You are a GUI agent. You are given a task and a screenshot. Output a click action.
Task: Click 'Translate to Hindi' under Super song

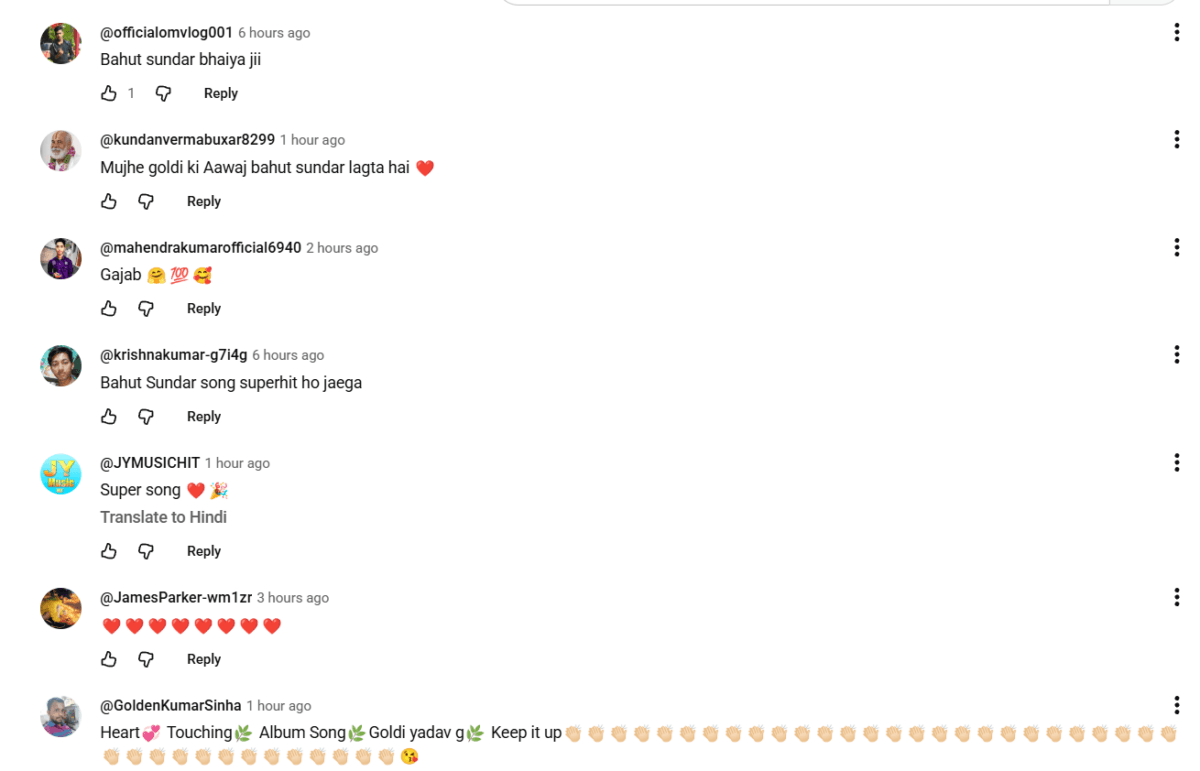163,517
